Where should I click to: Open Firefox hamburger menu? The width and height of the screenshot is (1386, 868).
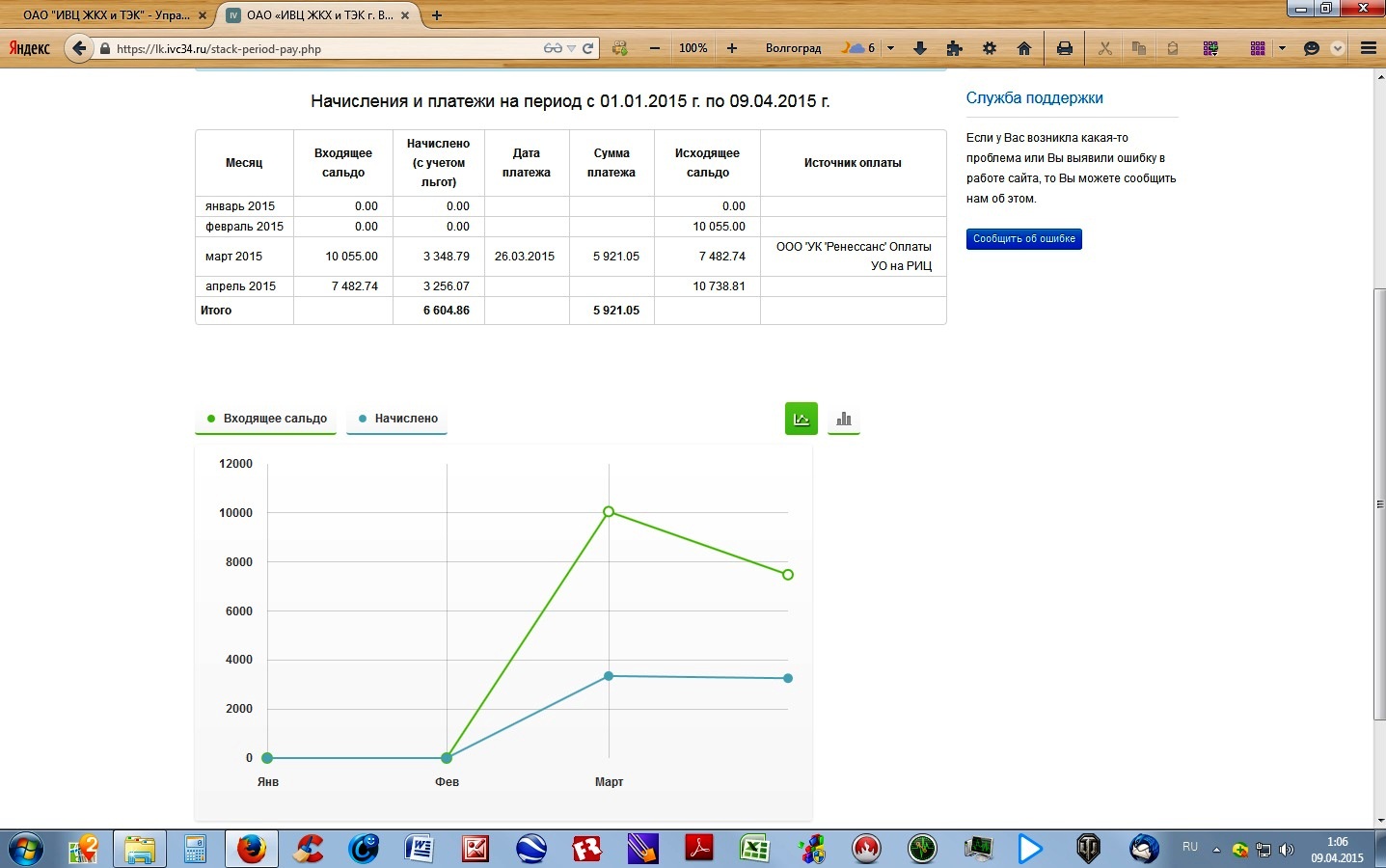(x=1368, y=48)
